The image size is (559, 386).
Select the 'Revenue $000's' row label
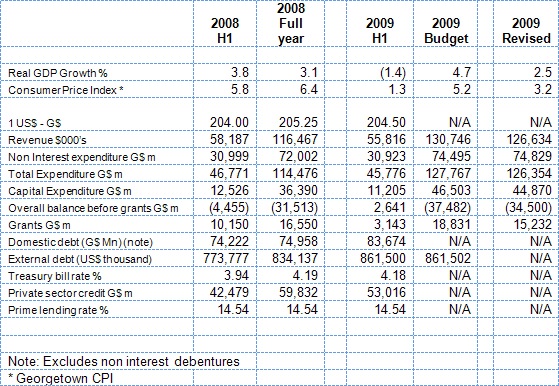click(x=47, y=140)
